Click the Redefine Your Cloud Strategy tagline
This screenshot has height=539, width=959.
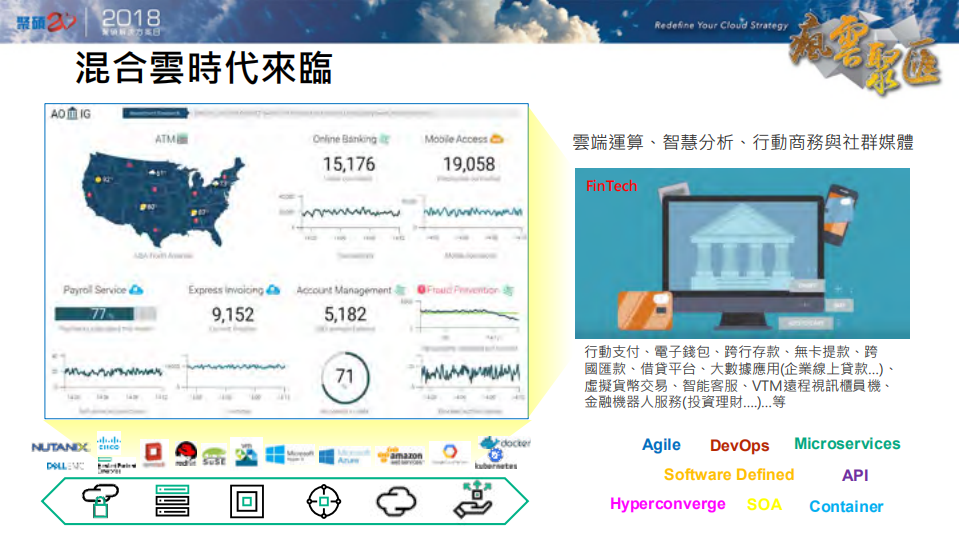[x=721, y=25]
